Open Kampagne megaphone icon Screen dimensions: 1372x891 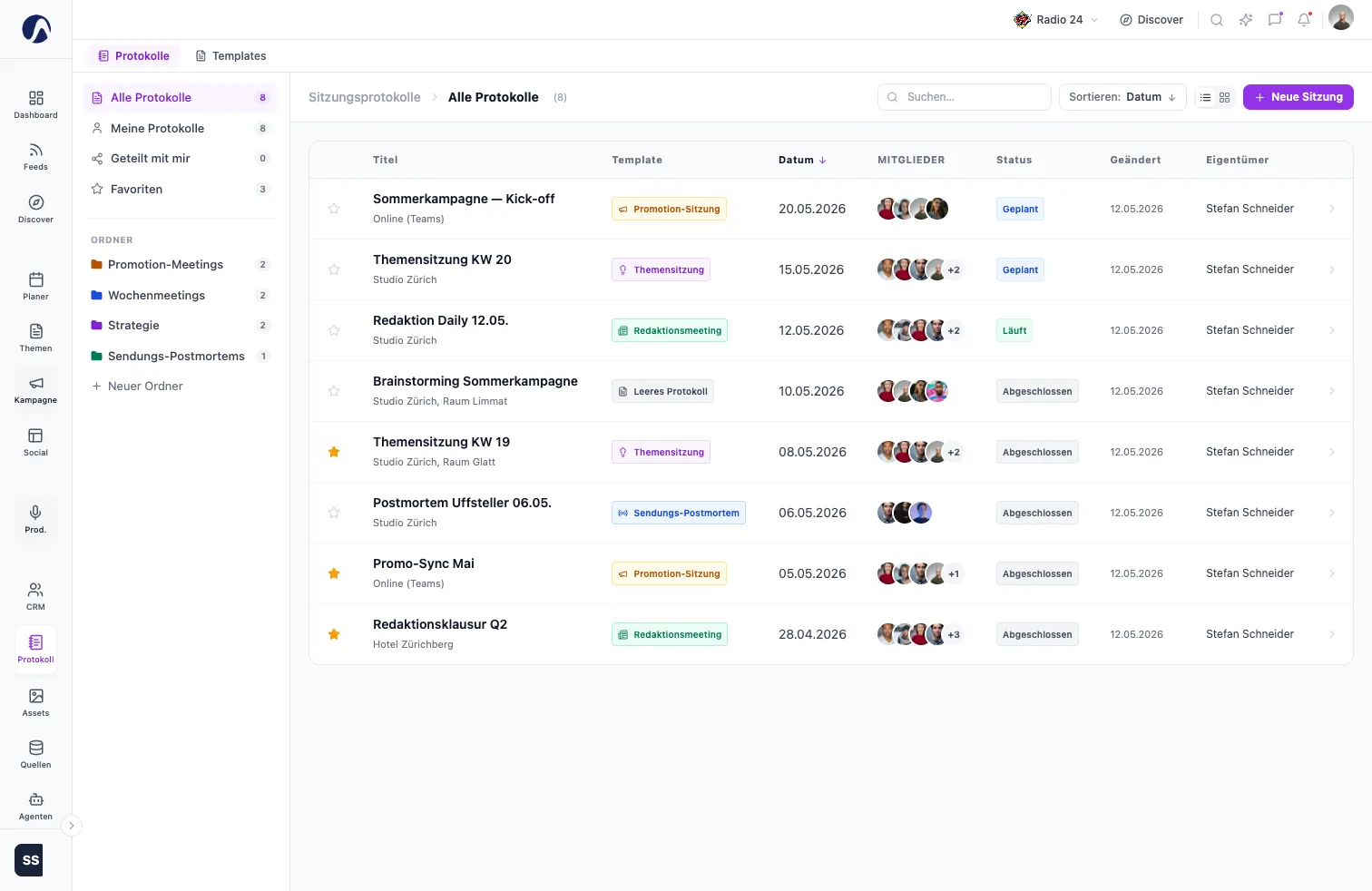[x=35, y=389]
